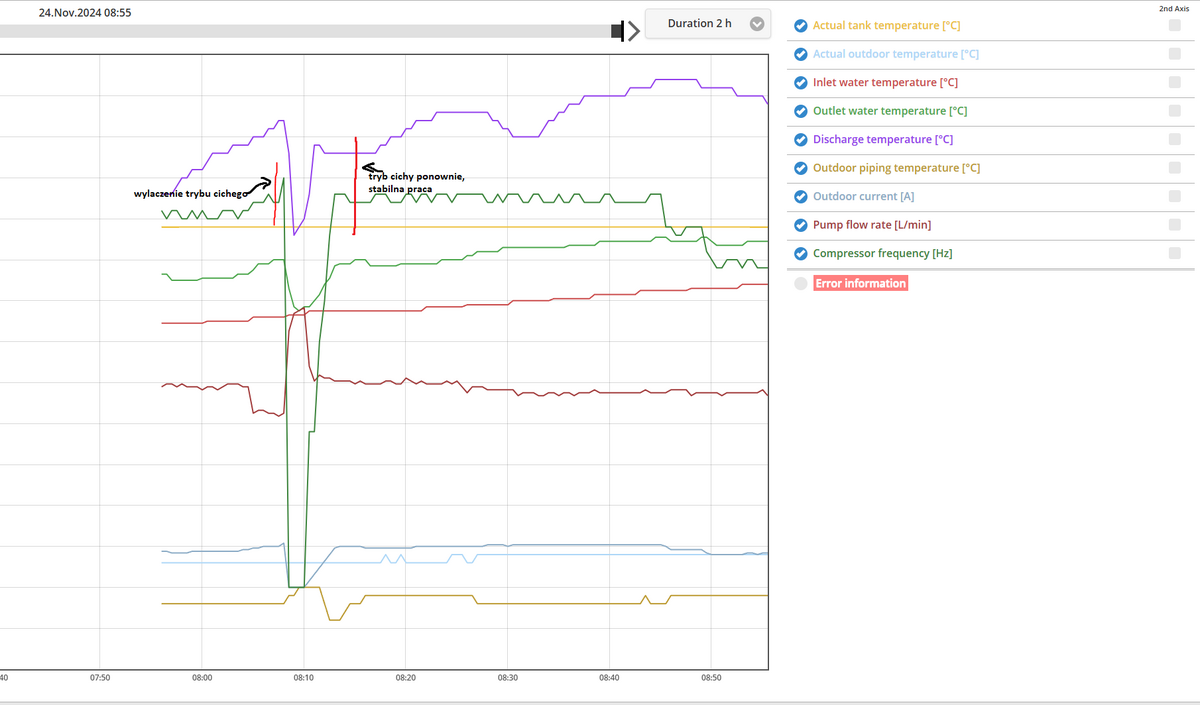Uncheck the Actual tank temperature series icon

click(x=800, y=26)
